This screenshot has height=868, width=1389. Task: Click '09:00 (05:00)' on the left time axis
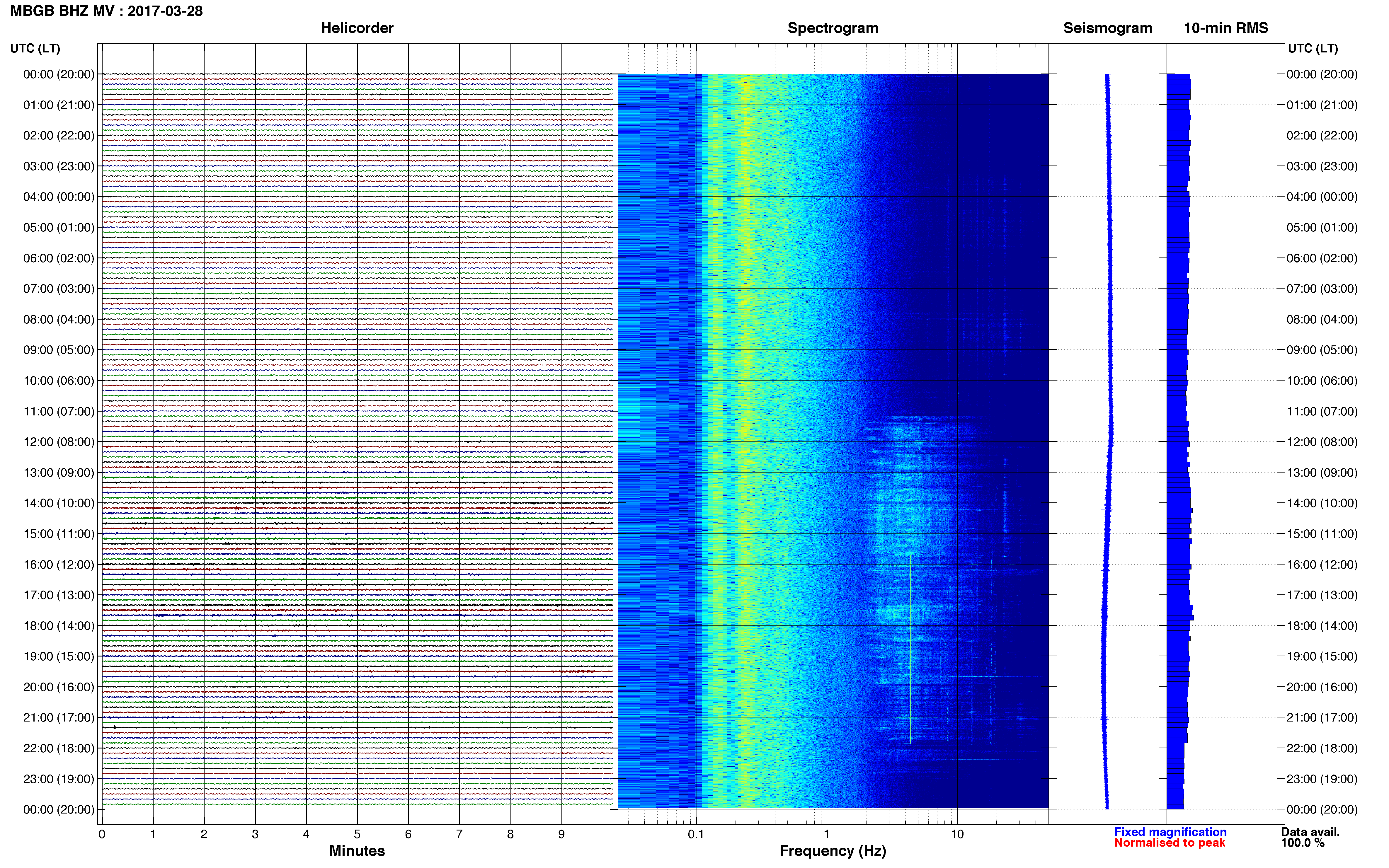tap(59, 350)
